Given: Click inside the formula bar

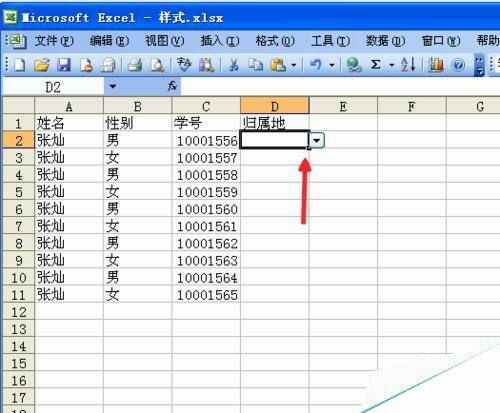Looking at the screenshot, I should (340, 87).
